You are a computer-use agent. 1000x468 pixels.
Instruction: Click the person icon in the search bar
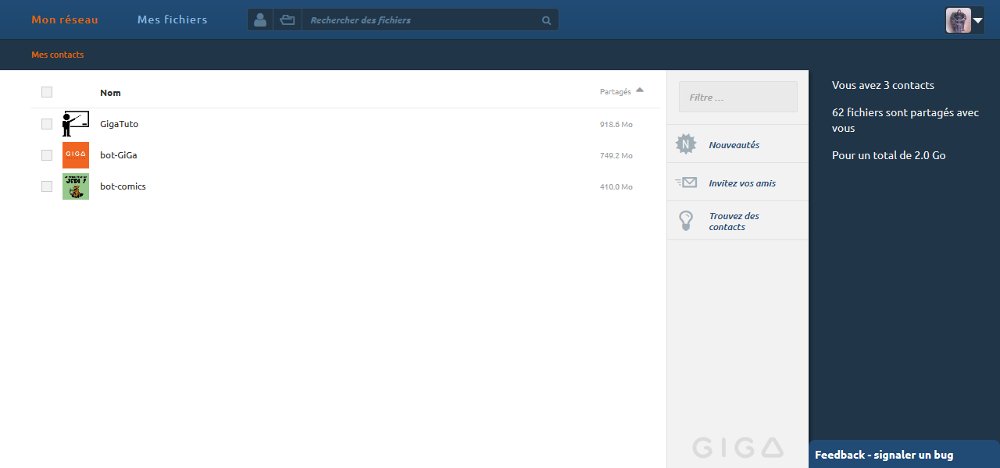pos(260,20)
